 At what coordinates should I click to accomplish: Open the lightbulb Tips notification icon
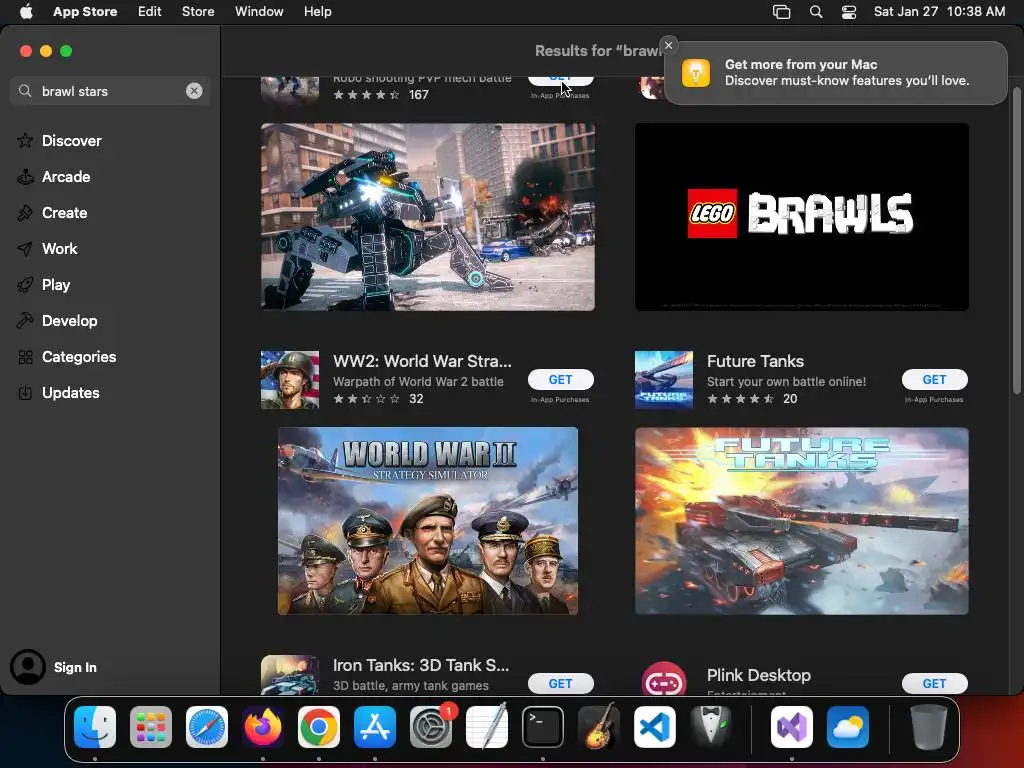[x=696, y=72]
